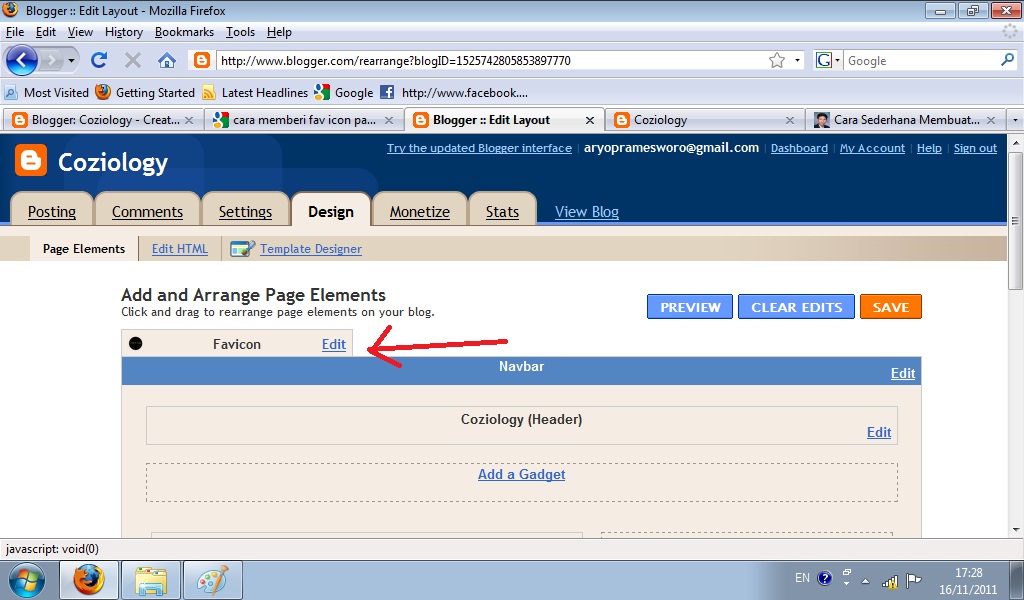Screen dimensions: 1024x600
Task: Click the stop loading X icon
Action: point(133,61)
